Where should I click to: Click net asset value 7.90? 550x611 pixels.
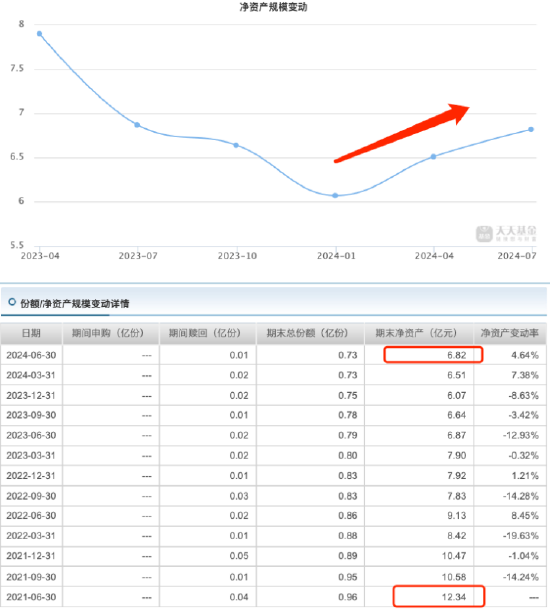(456, 456)
